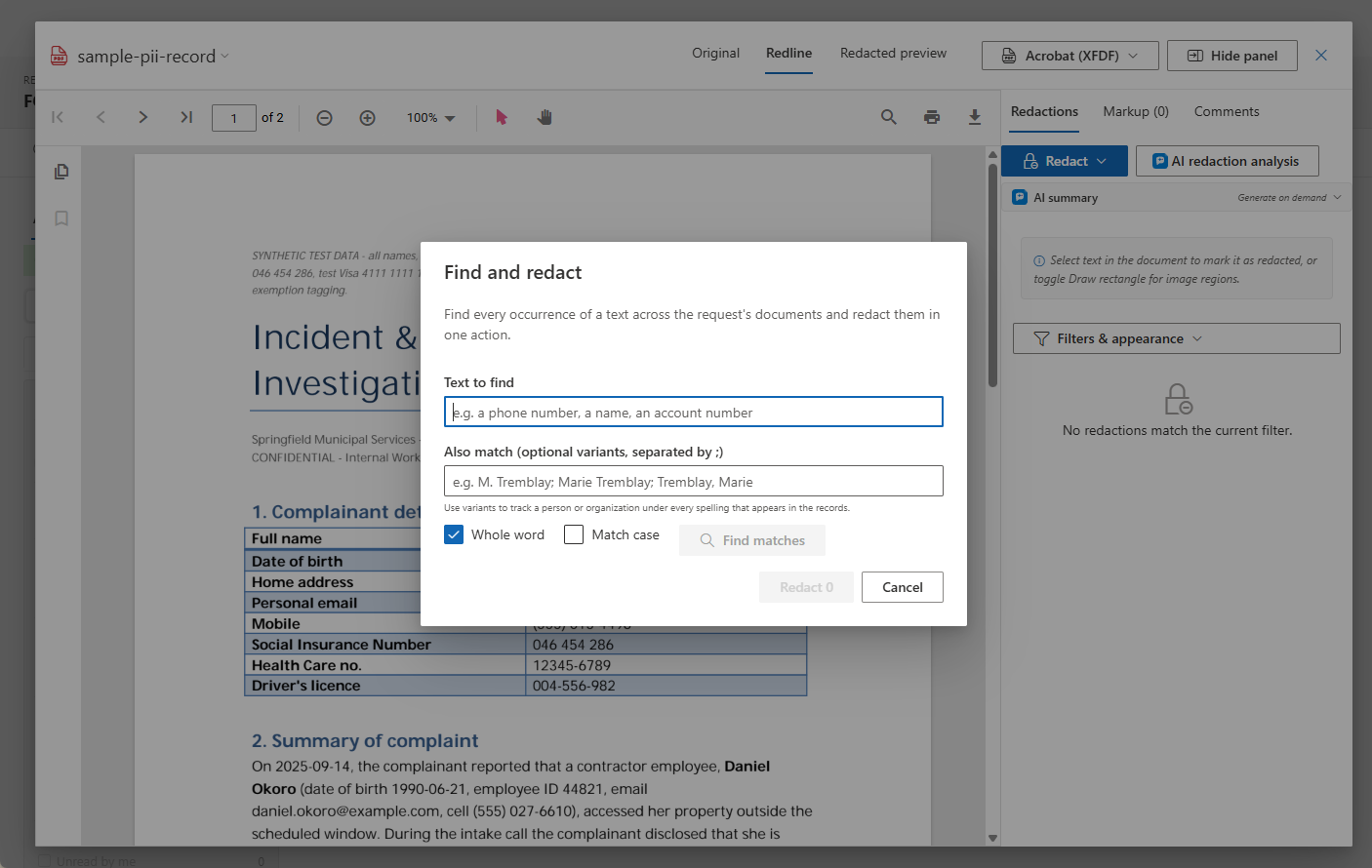Expand AI summary Generate on demand
1372x868 pixels.
click(1289, 198)
